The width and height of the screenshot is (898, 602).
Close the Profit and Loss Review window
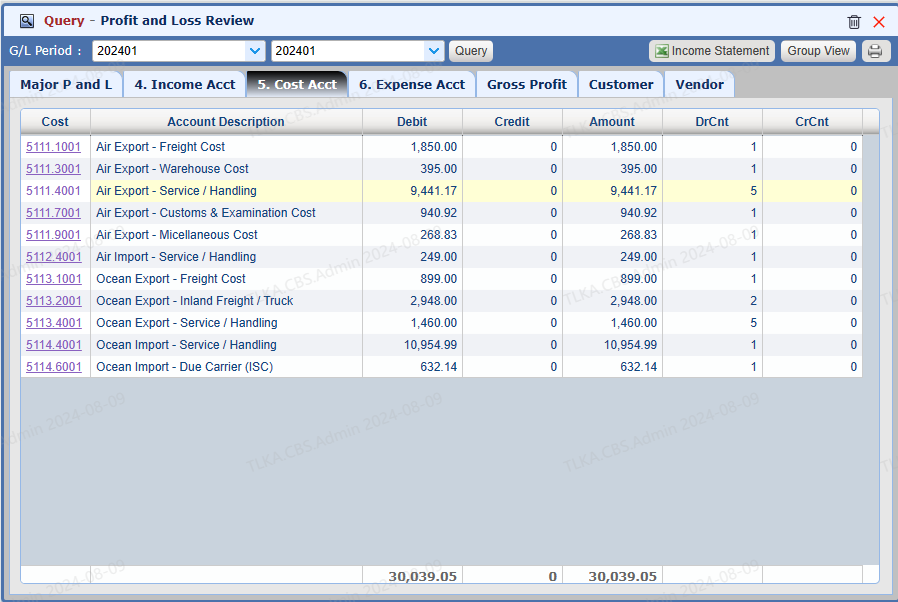(879, 22)
